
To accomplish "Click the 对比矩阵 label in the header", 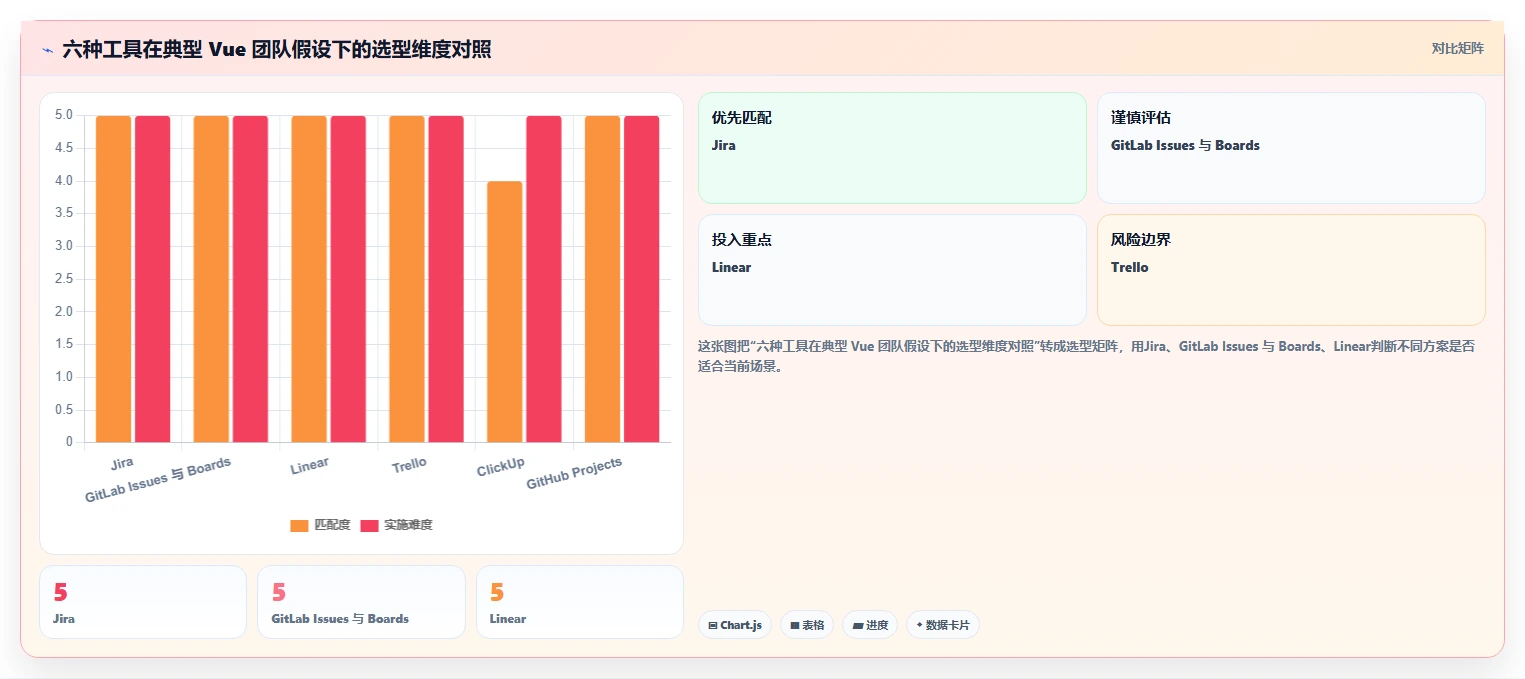I will tap(1457, 48).
